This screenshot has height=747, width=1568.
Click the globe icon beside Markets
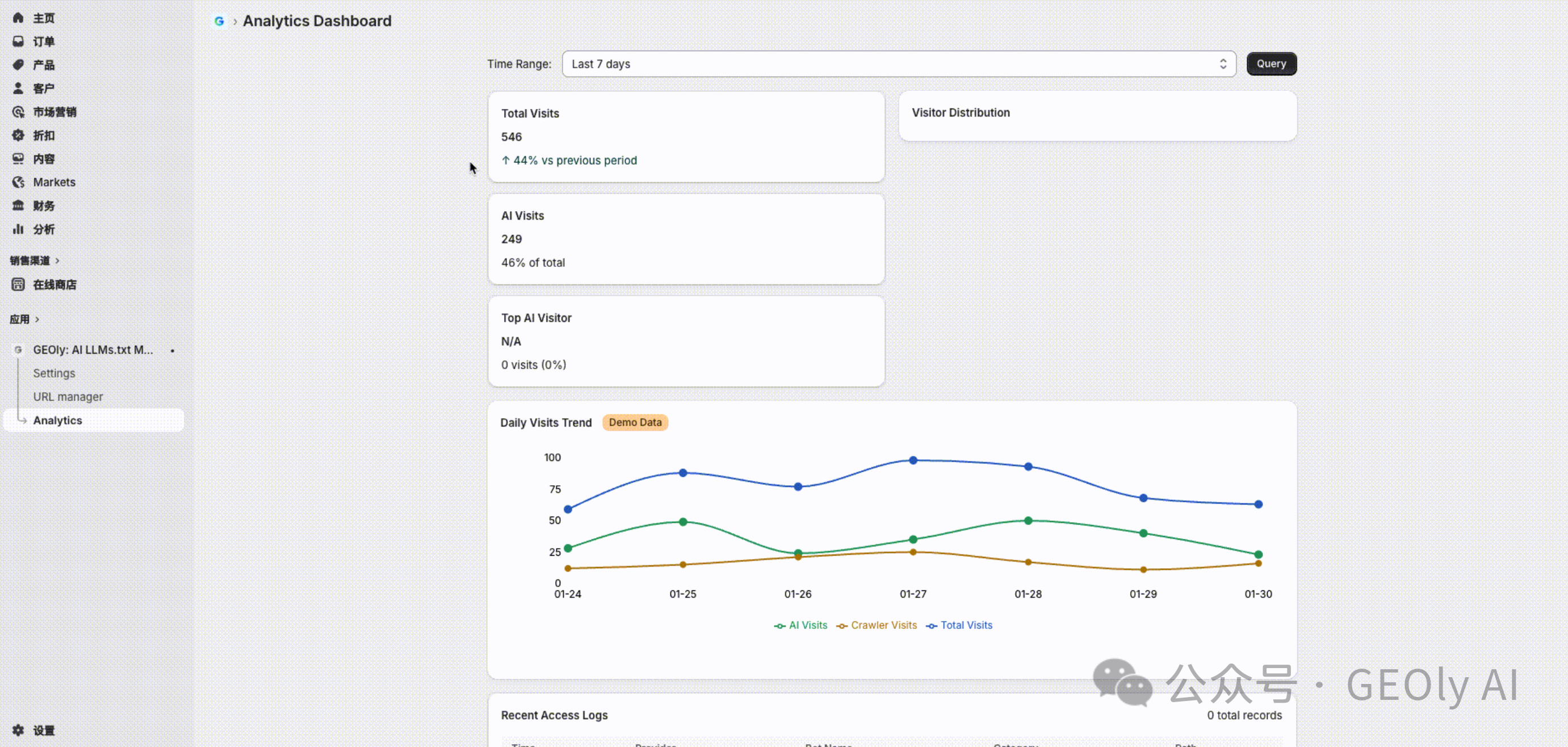[x=18, y=182]
